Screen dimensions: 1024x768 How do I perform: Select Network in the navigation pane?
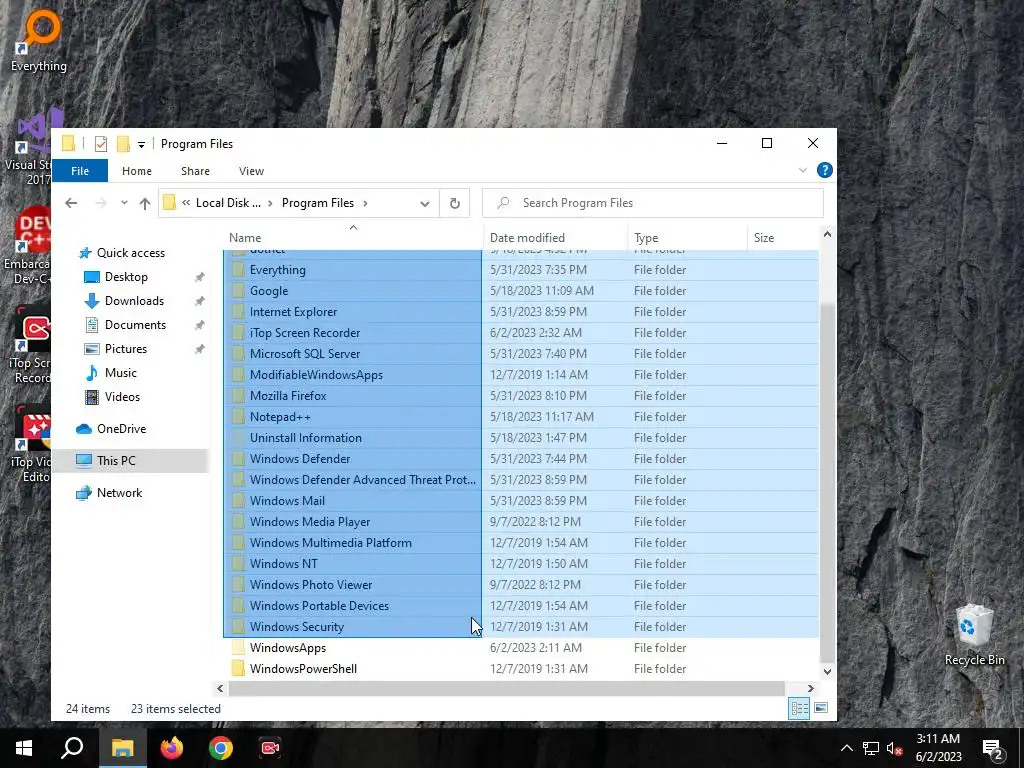(x=119, y=493)
